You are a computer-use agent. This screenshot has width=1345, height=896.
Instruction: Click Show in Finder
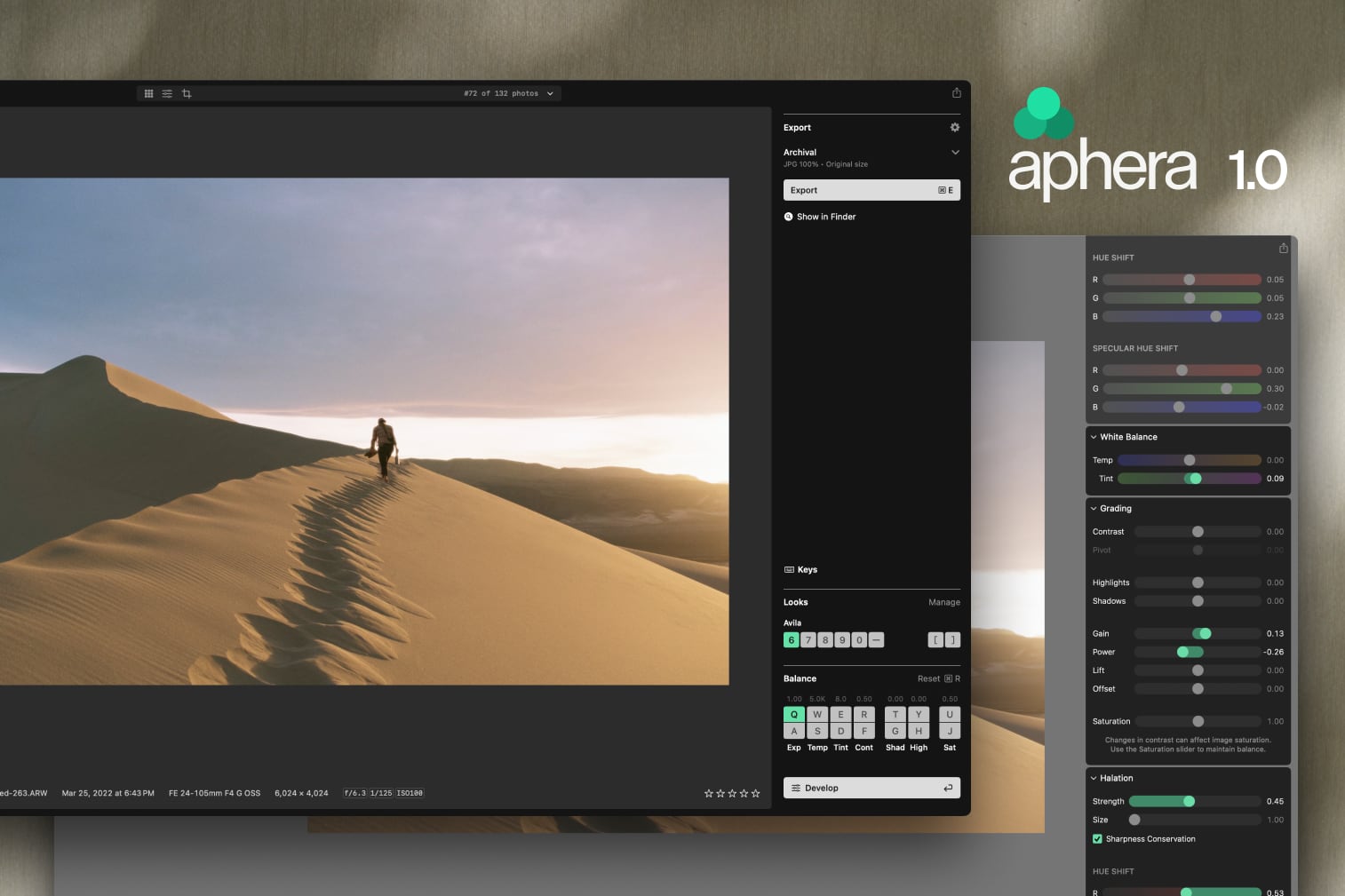[820, 217]
